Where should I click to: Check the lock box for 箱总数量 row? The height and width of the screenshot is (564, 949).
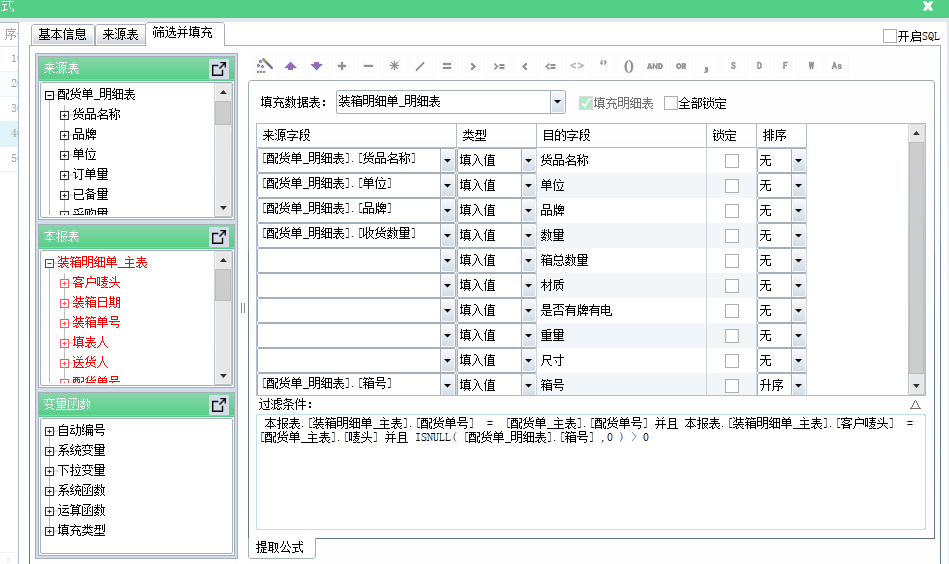pyautogui.click(x=732, y=260)
